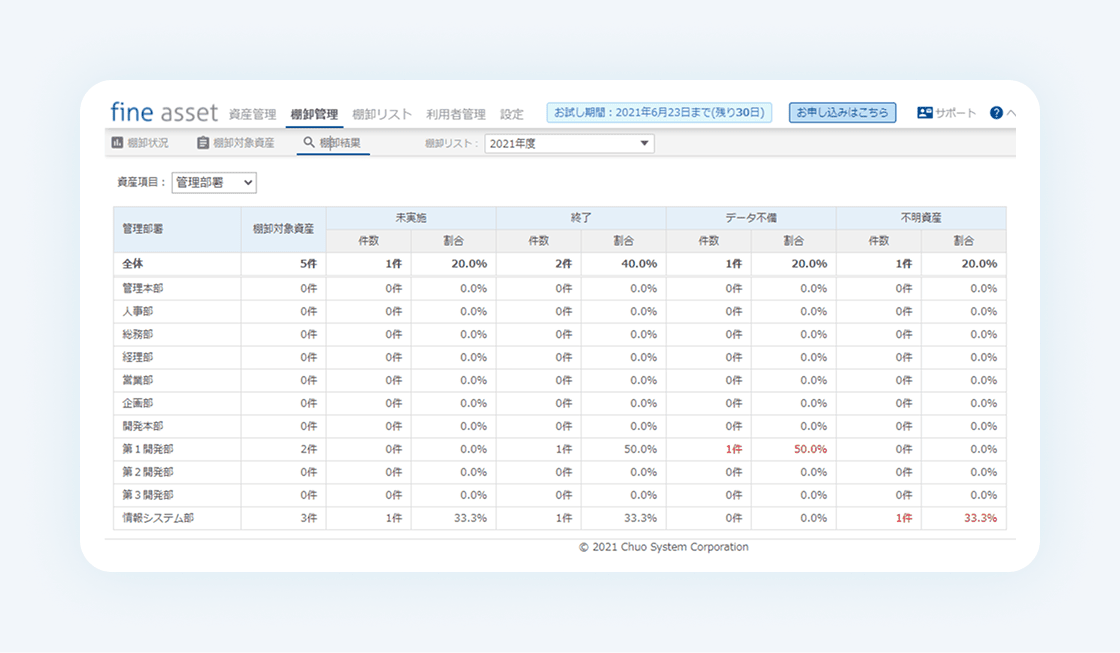1120x653 pixels.
Task: Click the 終了 column group header
Action: 581,218
